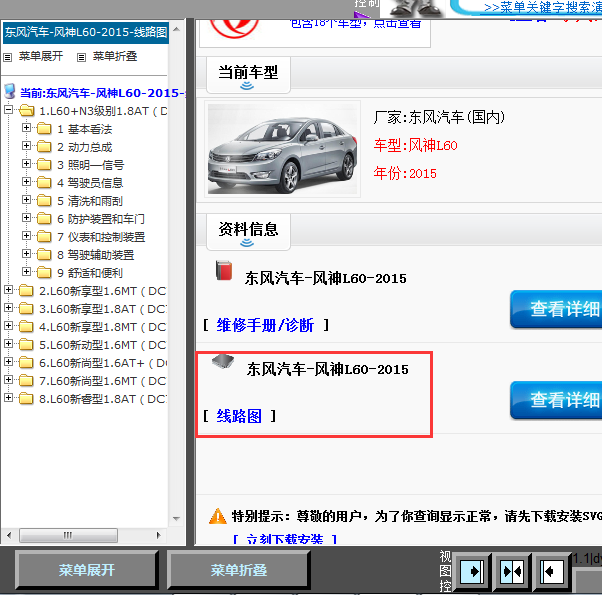Click the view control center-split icon
The height and width of the screenshot is (595, 602).
coord(512,572)
